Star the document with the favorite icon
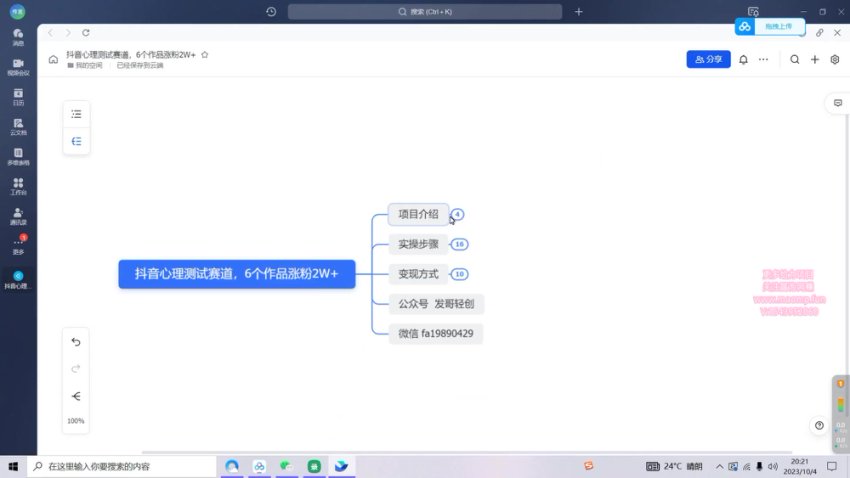This screenshot has height=478, width=850. tap(205, 54)
